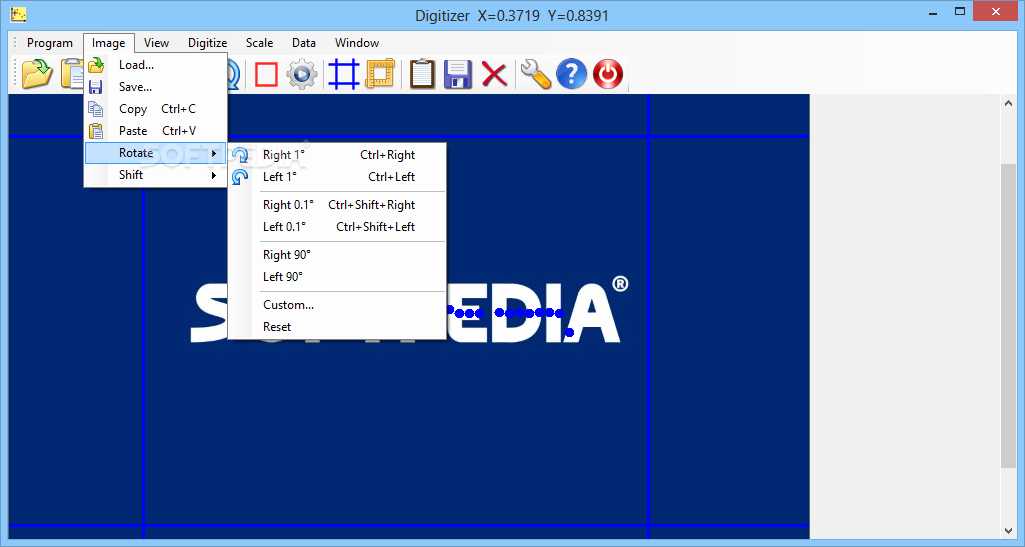Click the ruler frame scale toolbar icon
Screen dimensions: 1025x547
pos(380,74)
